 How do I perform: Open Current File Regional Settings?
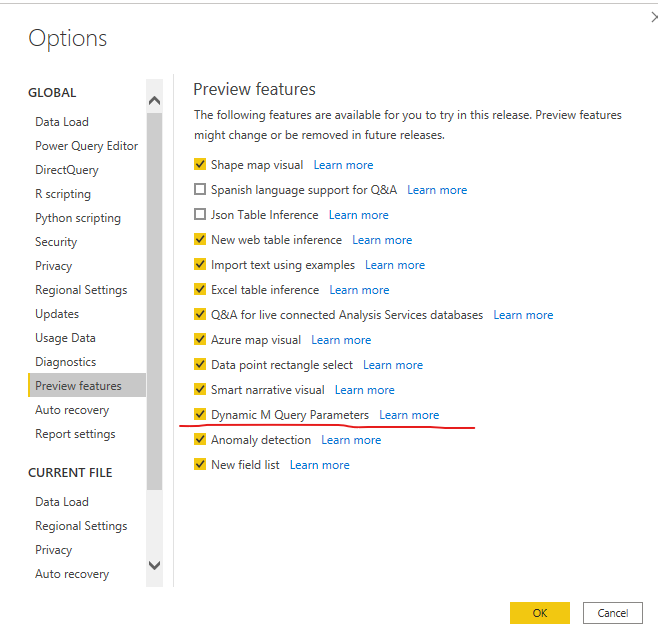(81, 526)
